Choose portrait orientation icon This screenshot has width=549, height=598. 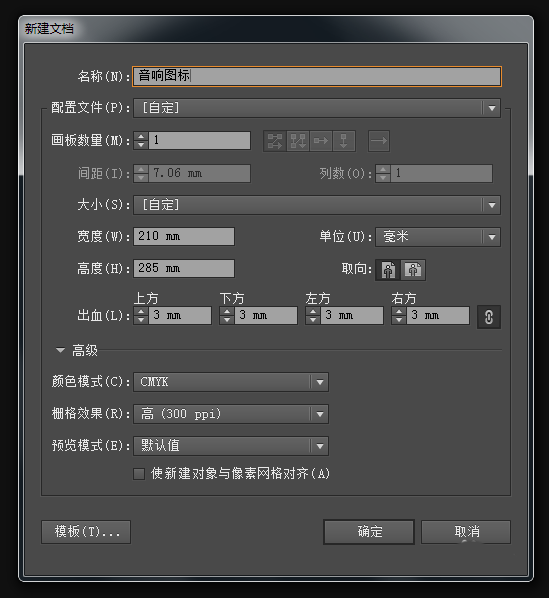tap(388, 270)
